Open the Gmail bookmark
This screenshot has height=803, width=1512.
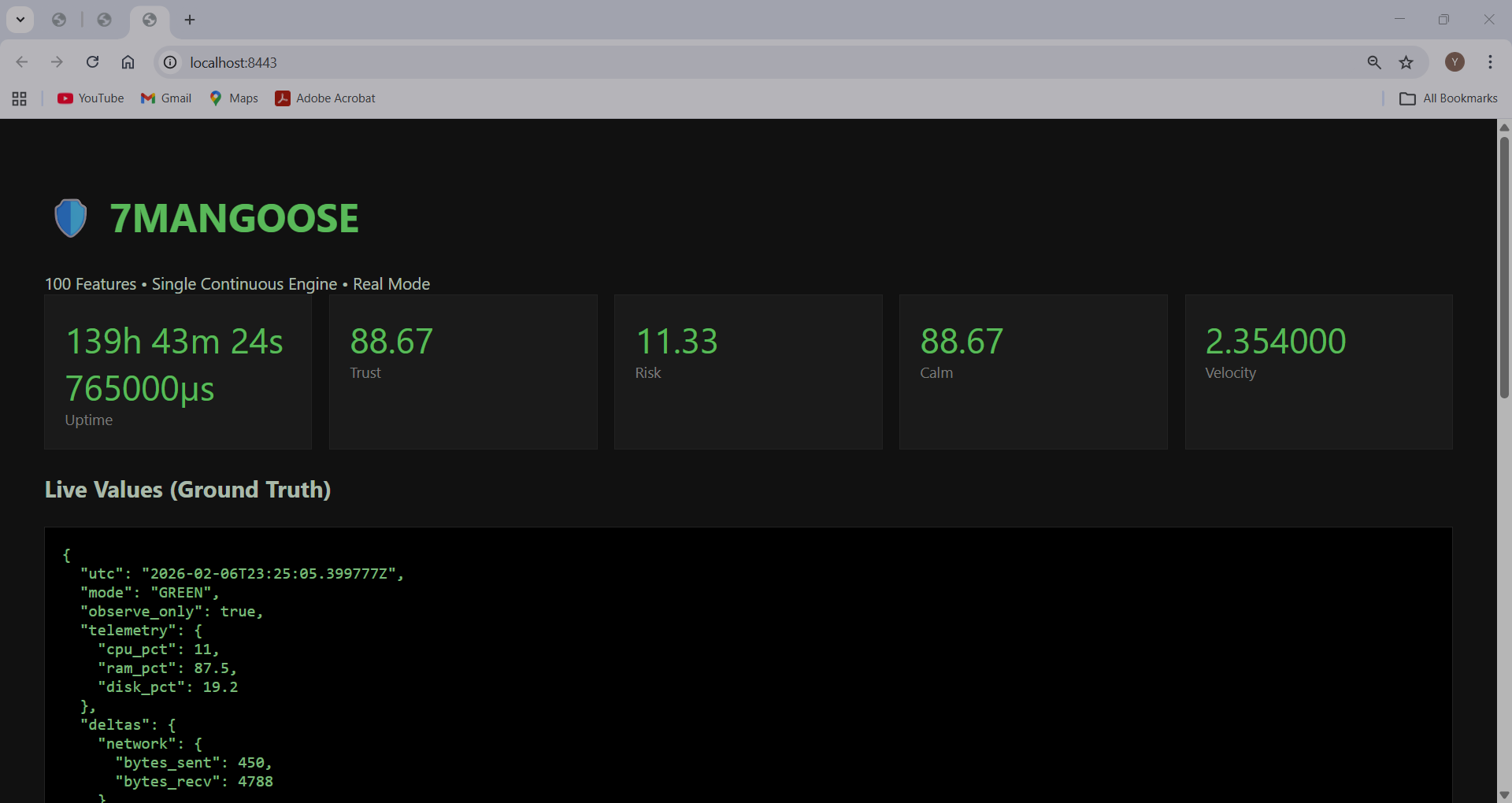pos(166,98)
